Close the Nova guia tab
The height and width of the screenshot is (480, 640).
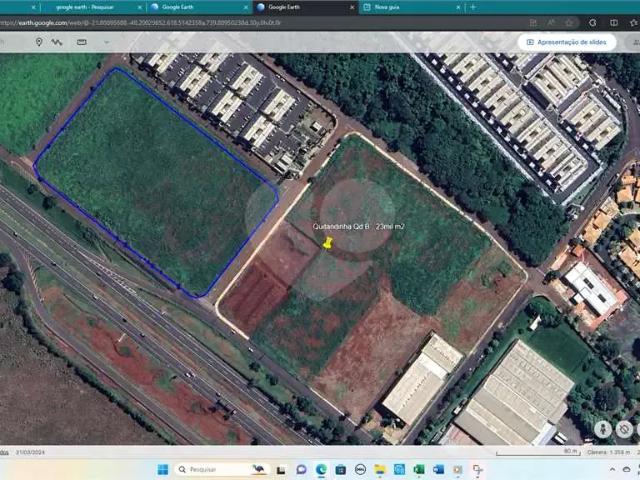point(459,7)
